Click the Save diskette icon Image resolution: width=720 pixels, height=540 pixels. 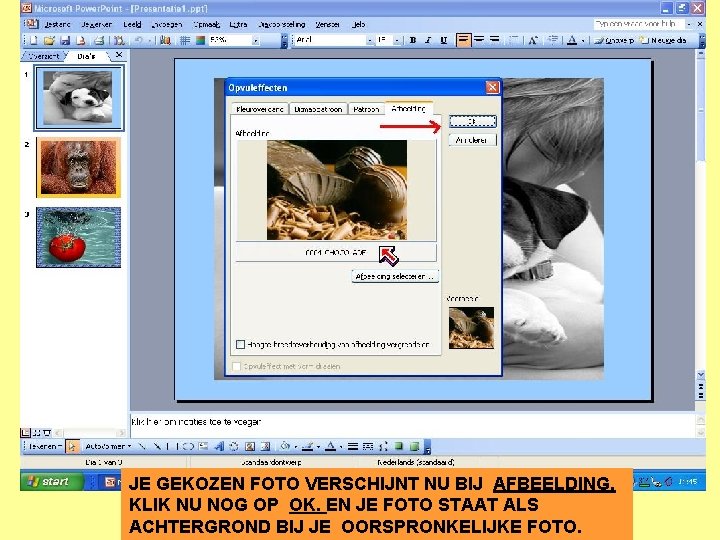(x=65, y=40)
